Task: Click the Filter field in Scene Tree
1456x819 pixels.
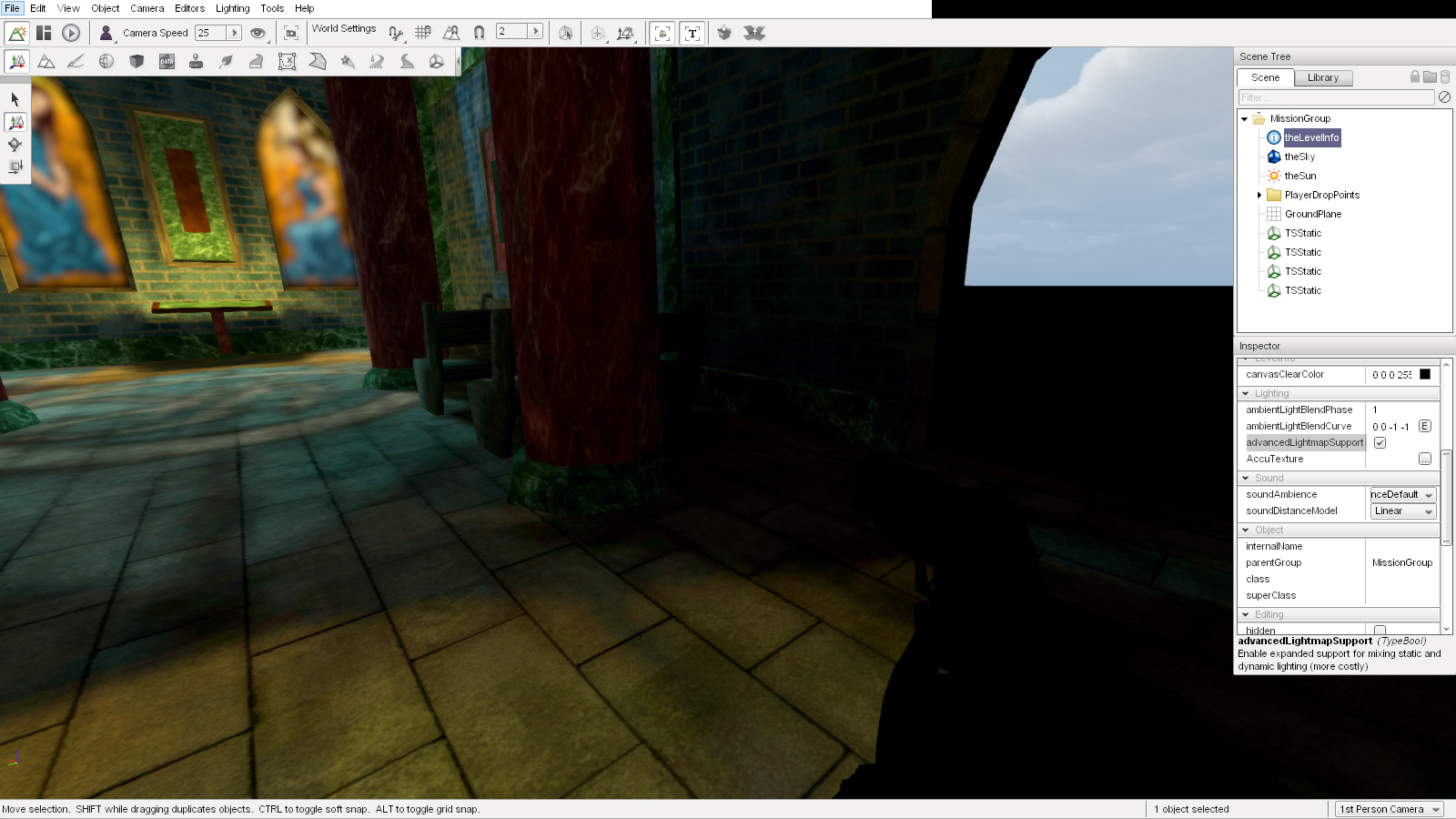Action: (x=1336, y=97)
